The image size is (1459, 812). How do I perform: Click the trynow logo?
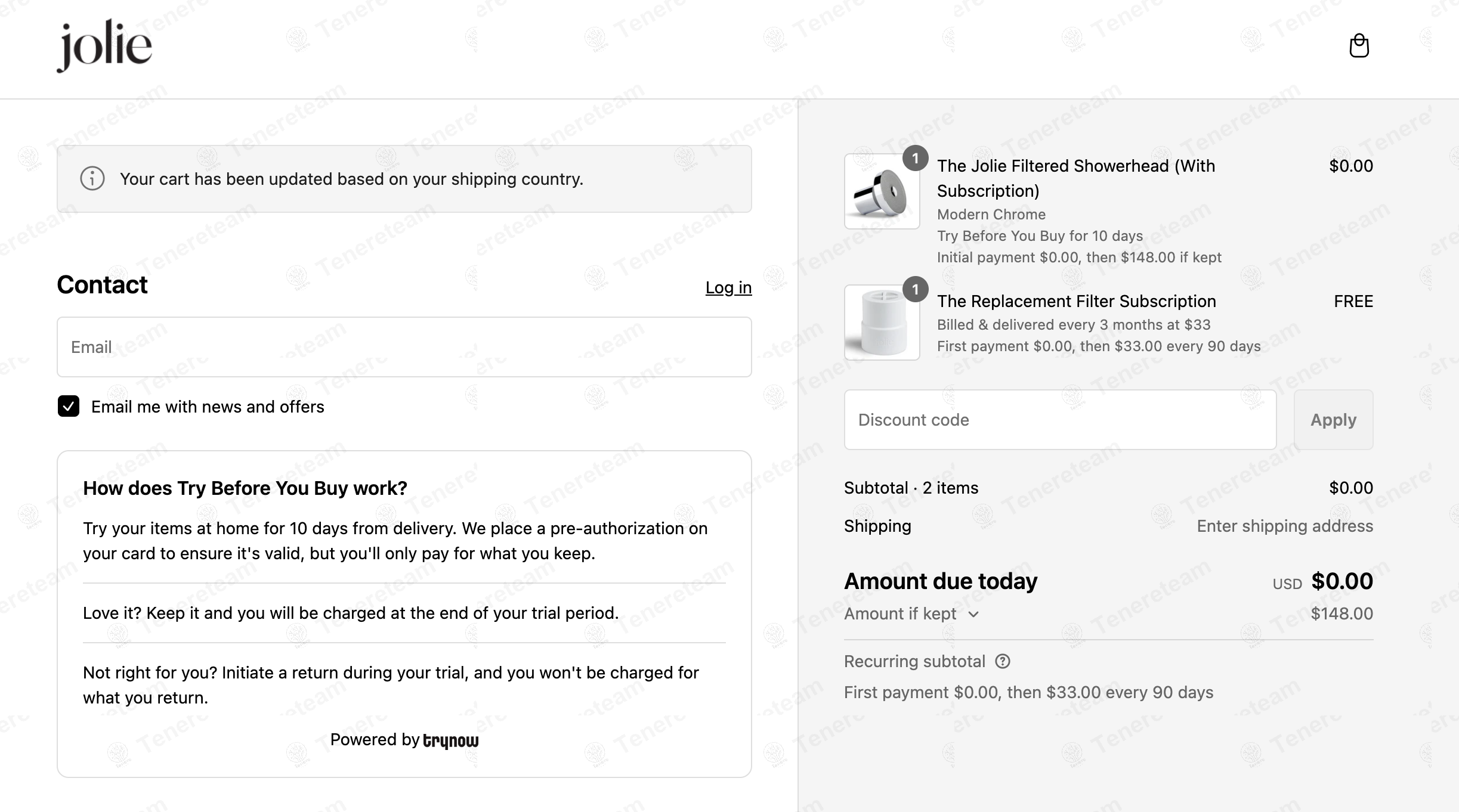pos(450,740)
